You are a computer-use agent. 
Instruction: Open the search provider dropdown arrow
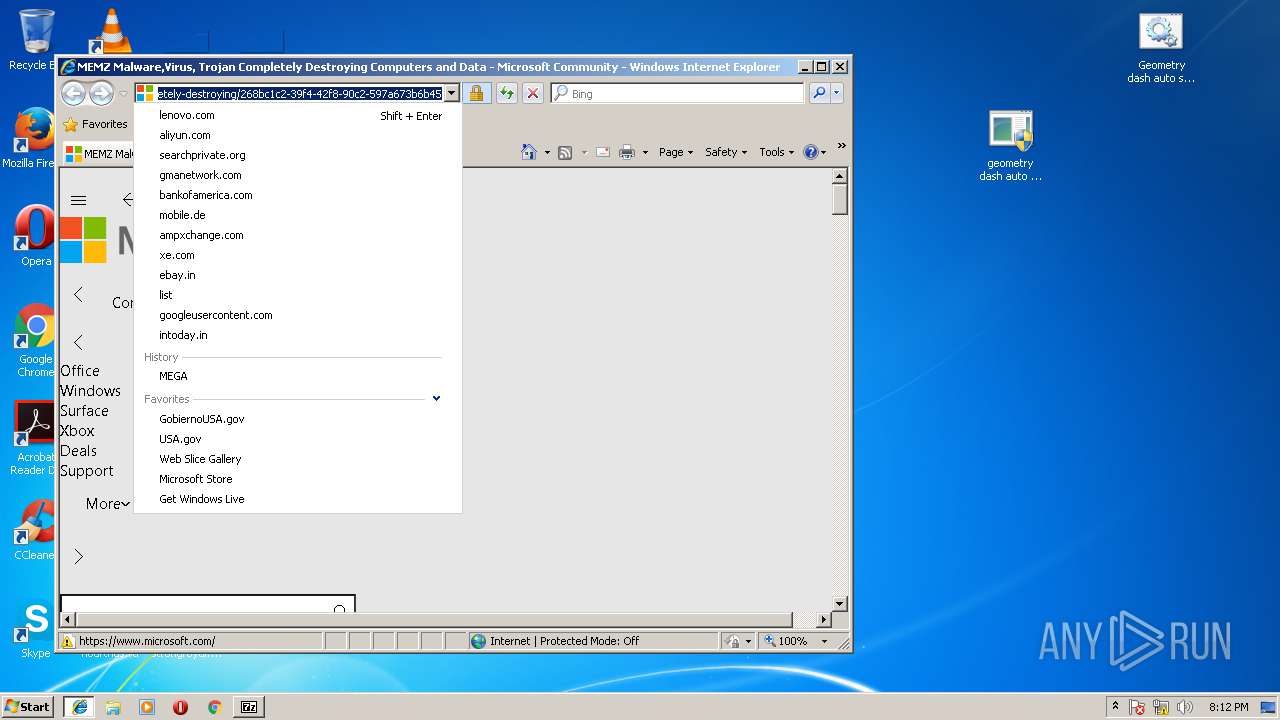[836, 93]
